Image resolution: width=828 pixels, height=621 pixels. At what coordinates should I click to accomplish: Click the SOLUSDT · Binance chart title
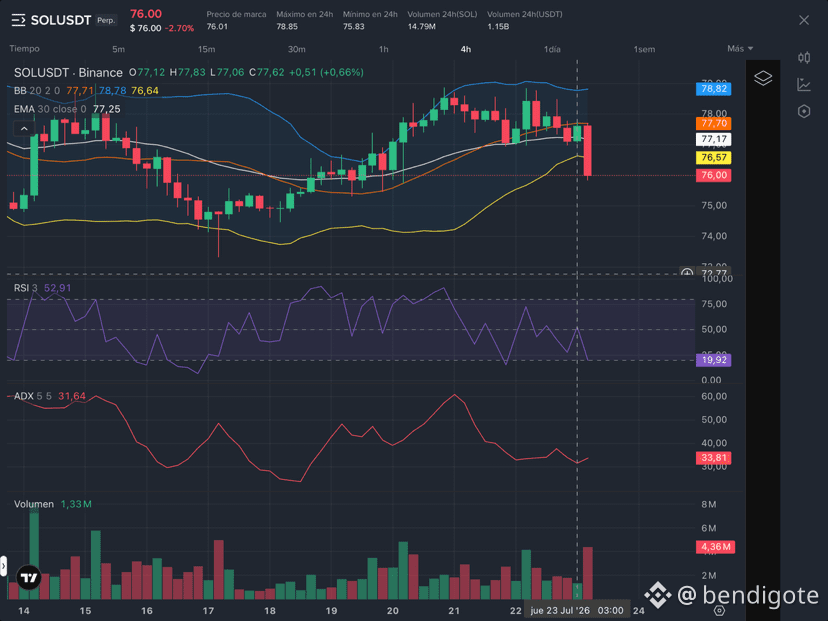click(68, 72)
